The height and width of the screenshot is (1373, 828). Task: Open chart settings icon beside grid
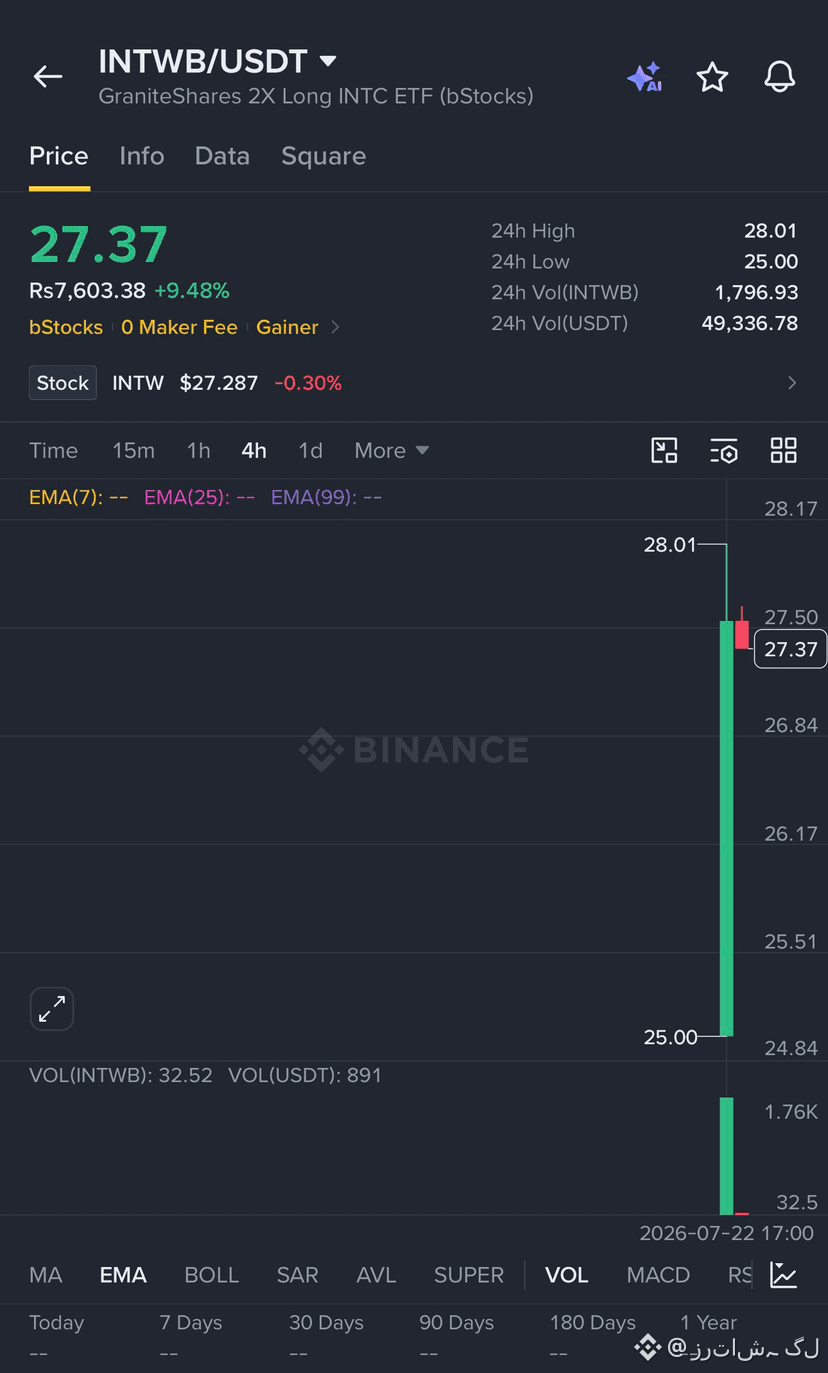[724, 451]
